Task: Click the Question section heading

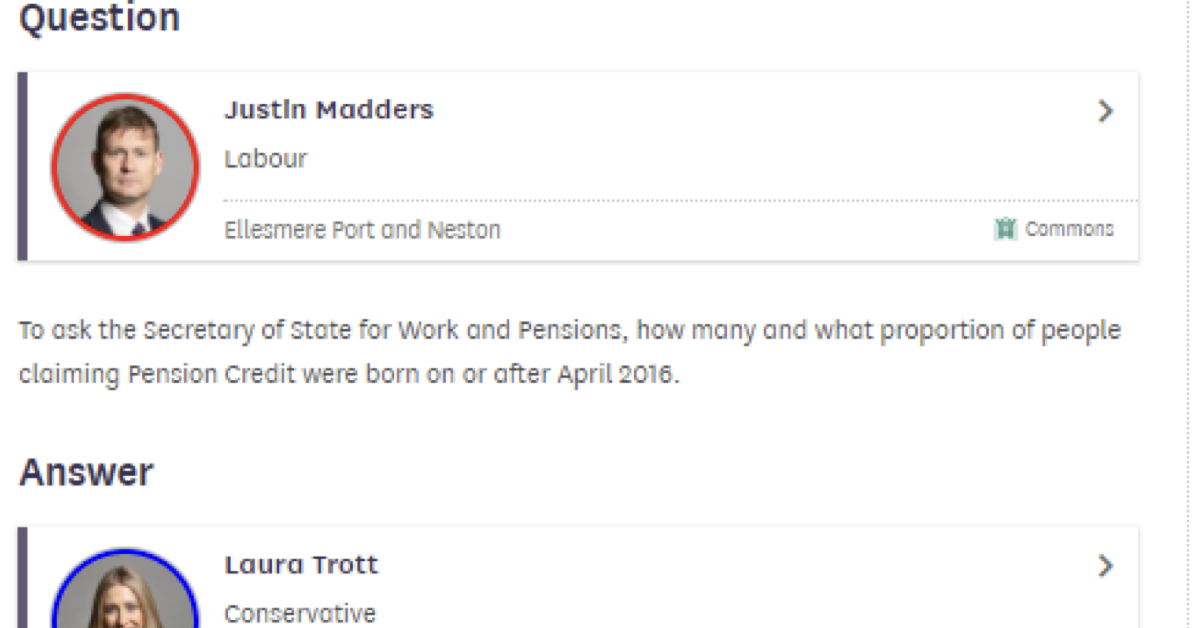Action: [x=100, y=18]
